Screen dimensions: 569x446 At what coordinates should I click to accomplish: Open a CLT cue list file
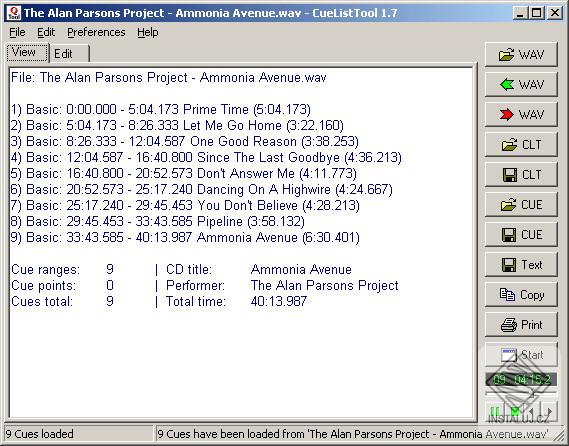pyautogui.click(x=521, y=145)
